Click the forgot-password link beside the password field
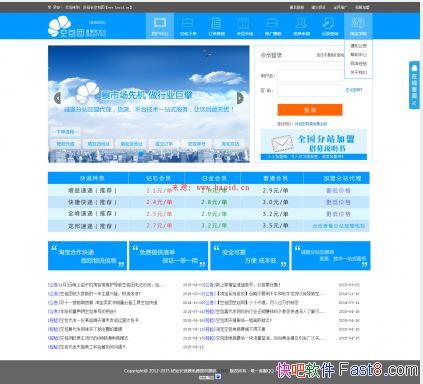Image resolution: width=423 pixels, height=384 pixels. pyautogui.click(x=354, y=90)
